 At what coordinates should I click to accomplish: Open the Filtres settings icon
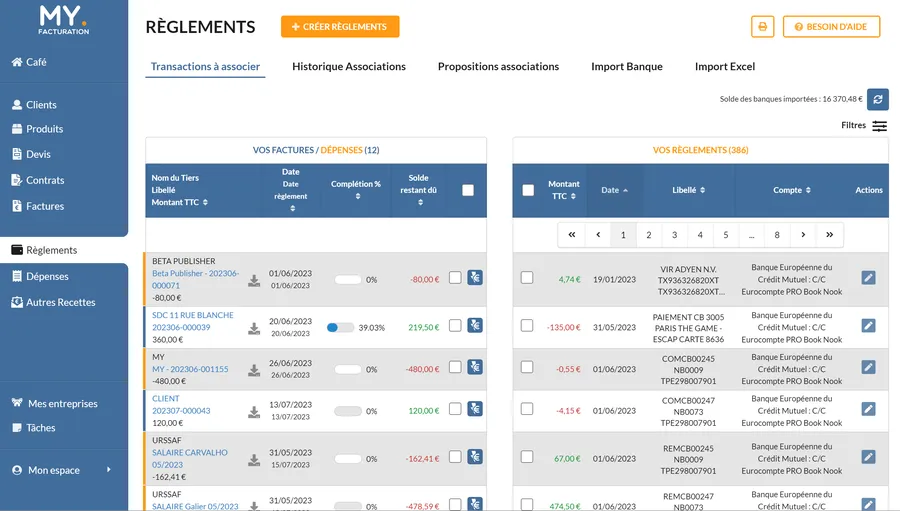point(879,126)
